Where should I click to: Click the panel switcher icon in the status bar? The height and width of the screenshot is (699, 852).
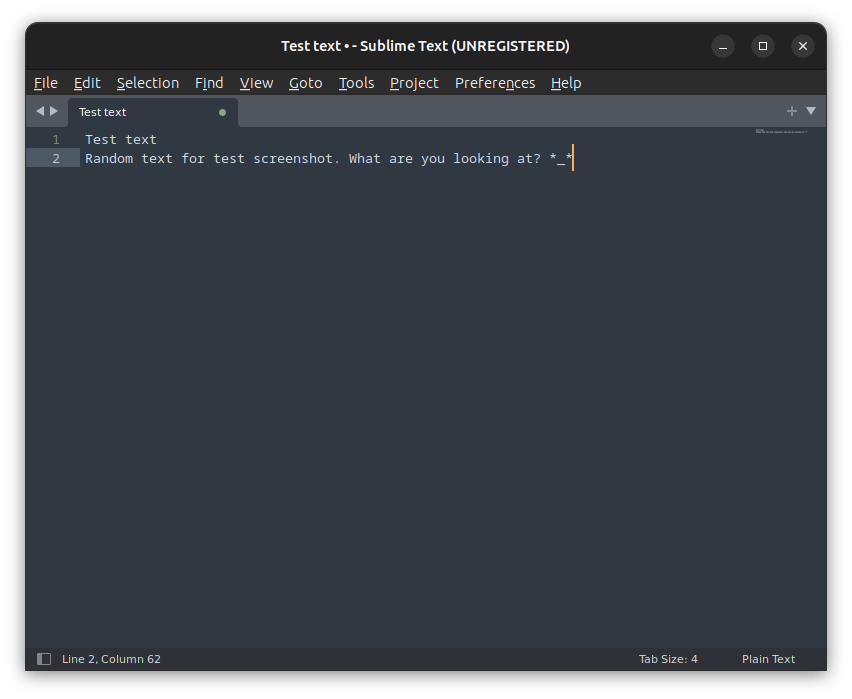pos(42,658)
